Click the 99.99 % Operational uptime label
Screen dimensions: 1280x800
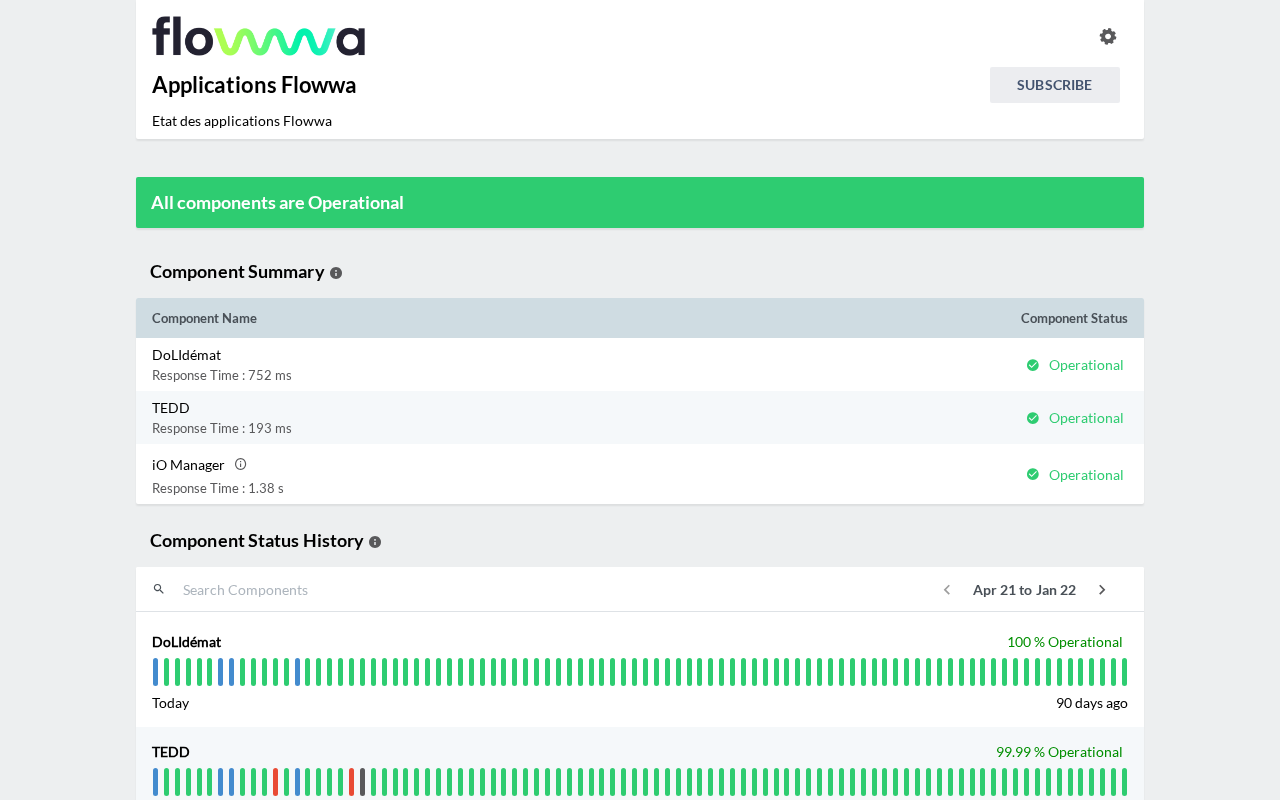coord(1059,752)
